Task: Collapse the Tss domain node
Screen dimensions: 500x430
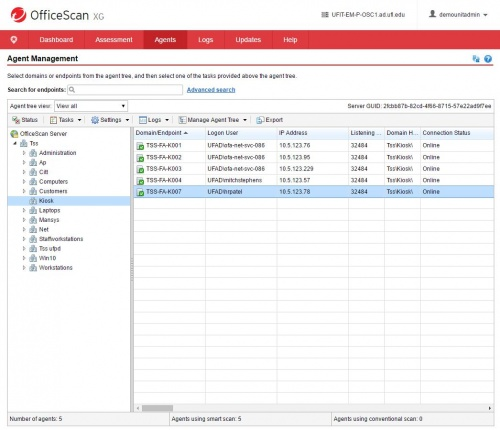Action: [15, 143]
